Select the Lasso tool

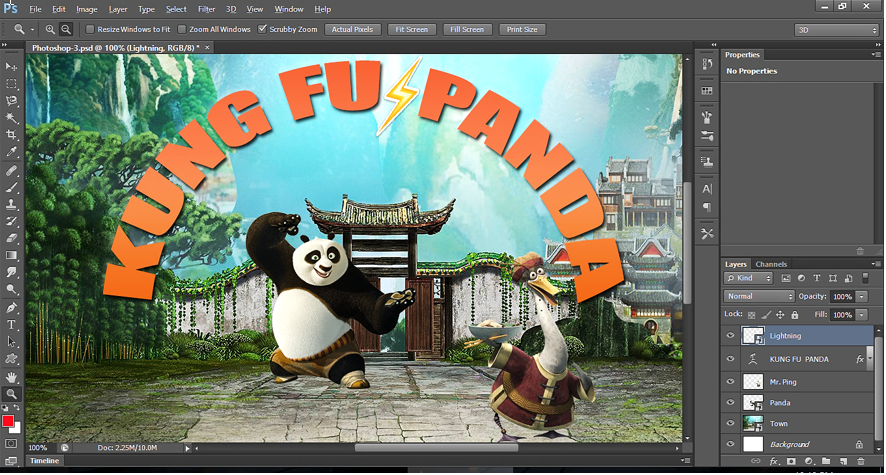point(11,101)
